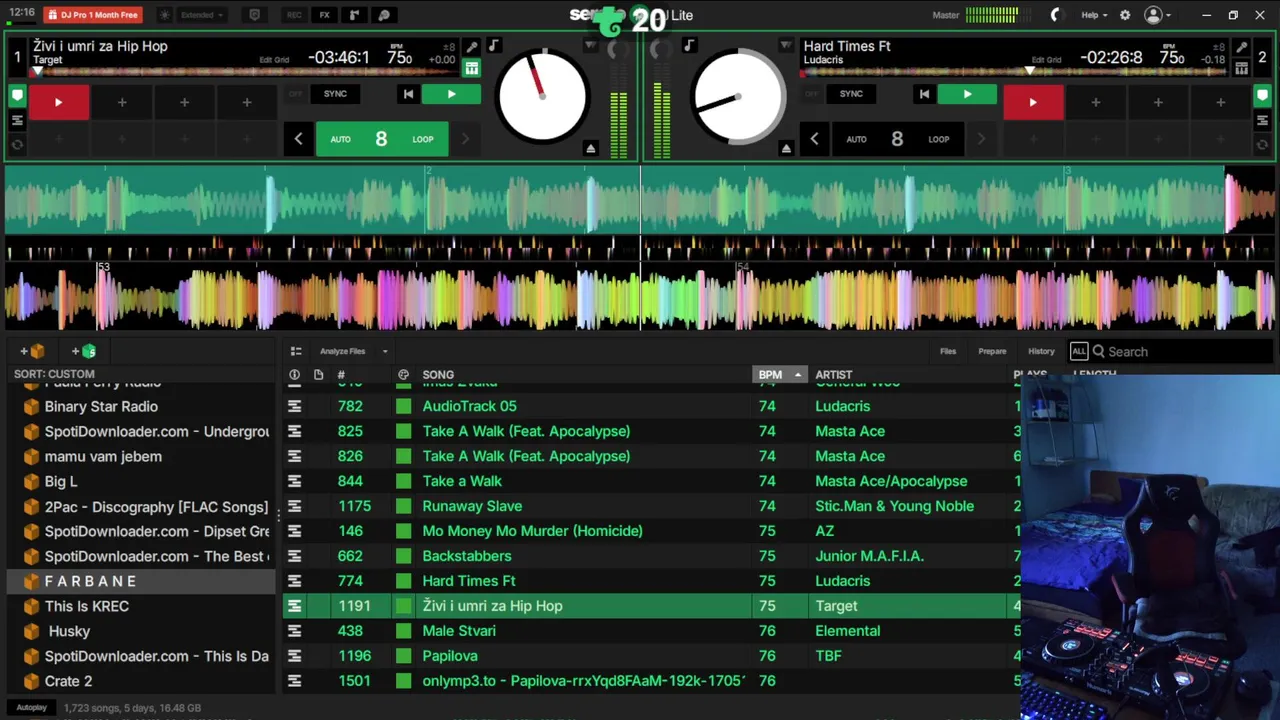The image size is (1280, 720).
Task: Open the Files panel tab
Action: pyautogui.click(x=948, y=351)
